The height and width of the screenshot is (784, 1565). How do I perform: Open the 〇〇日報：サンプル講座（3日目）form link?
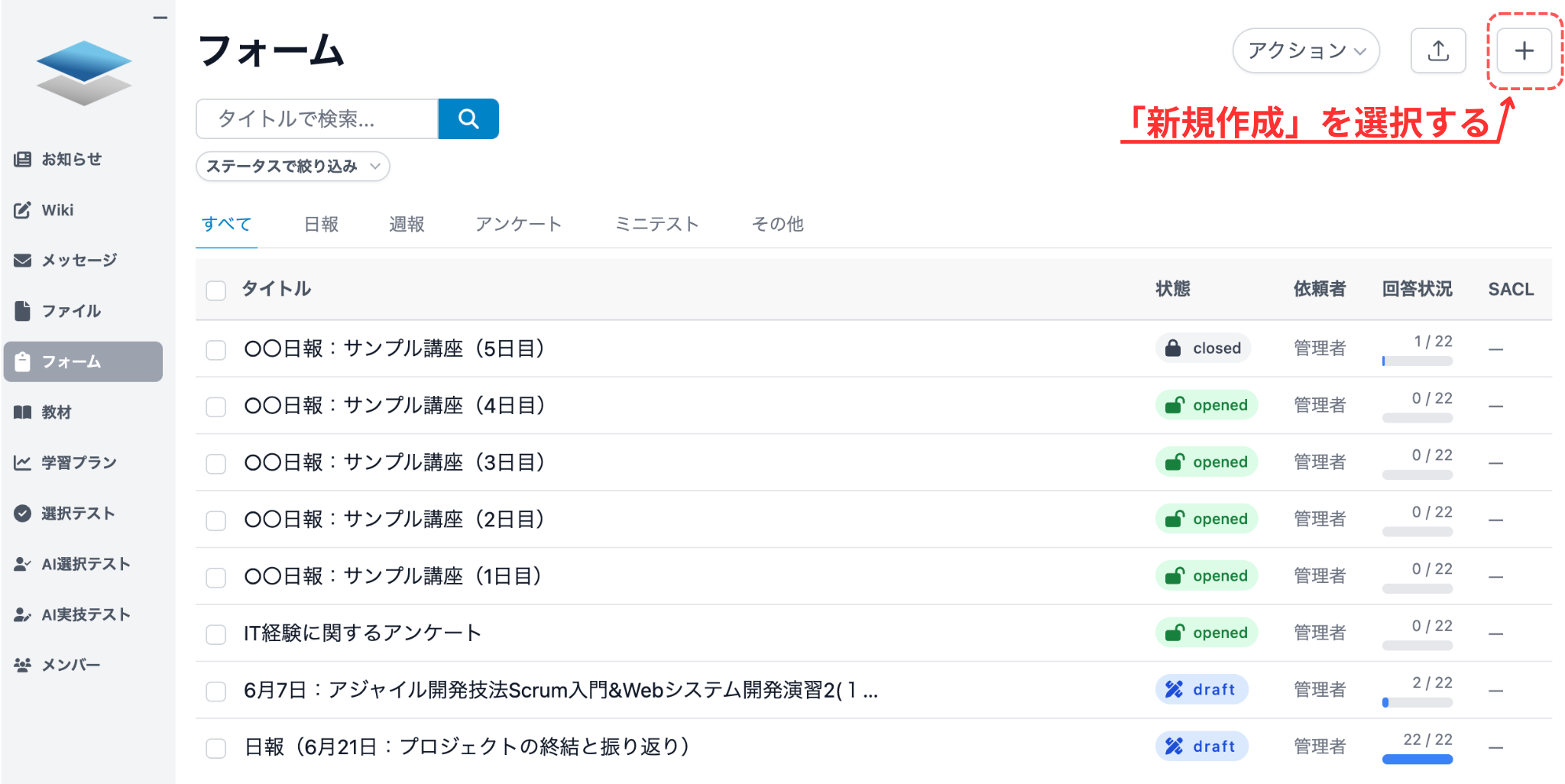394,462
